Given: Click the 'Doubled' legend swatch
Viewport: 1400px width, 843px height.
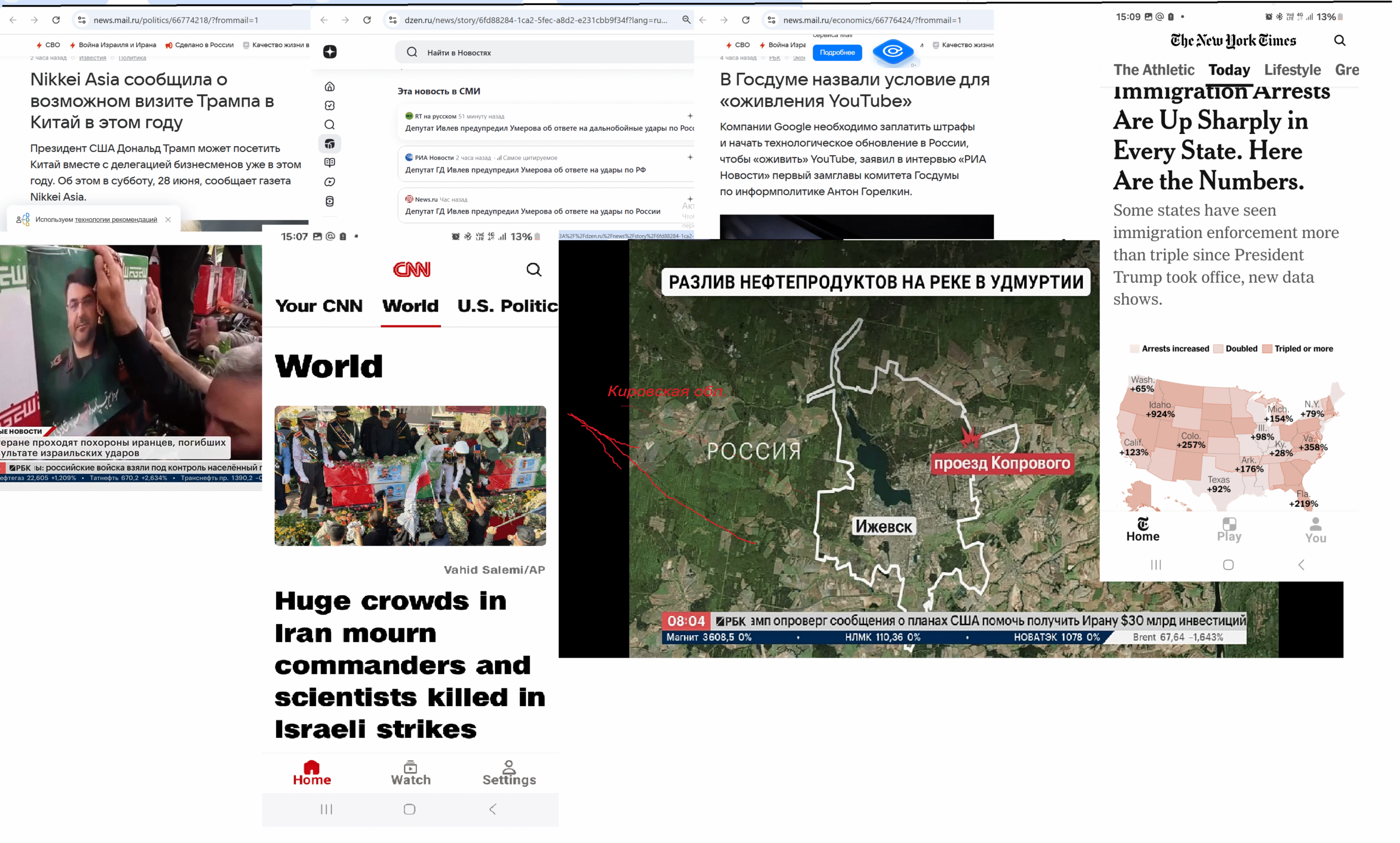Looking at the screenshot, I should point(1217,349).
